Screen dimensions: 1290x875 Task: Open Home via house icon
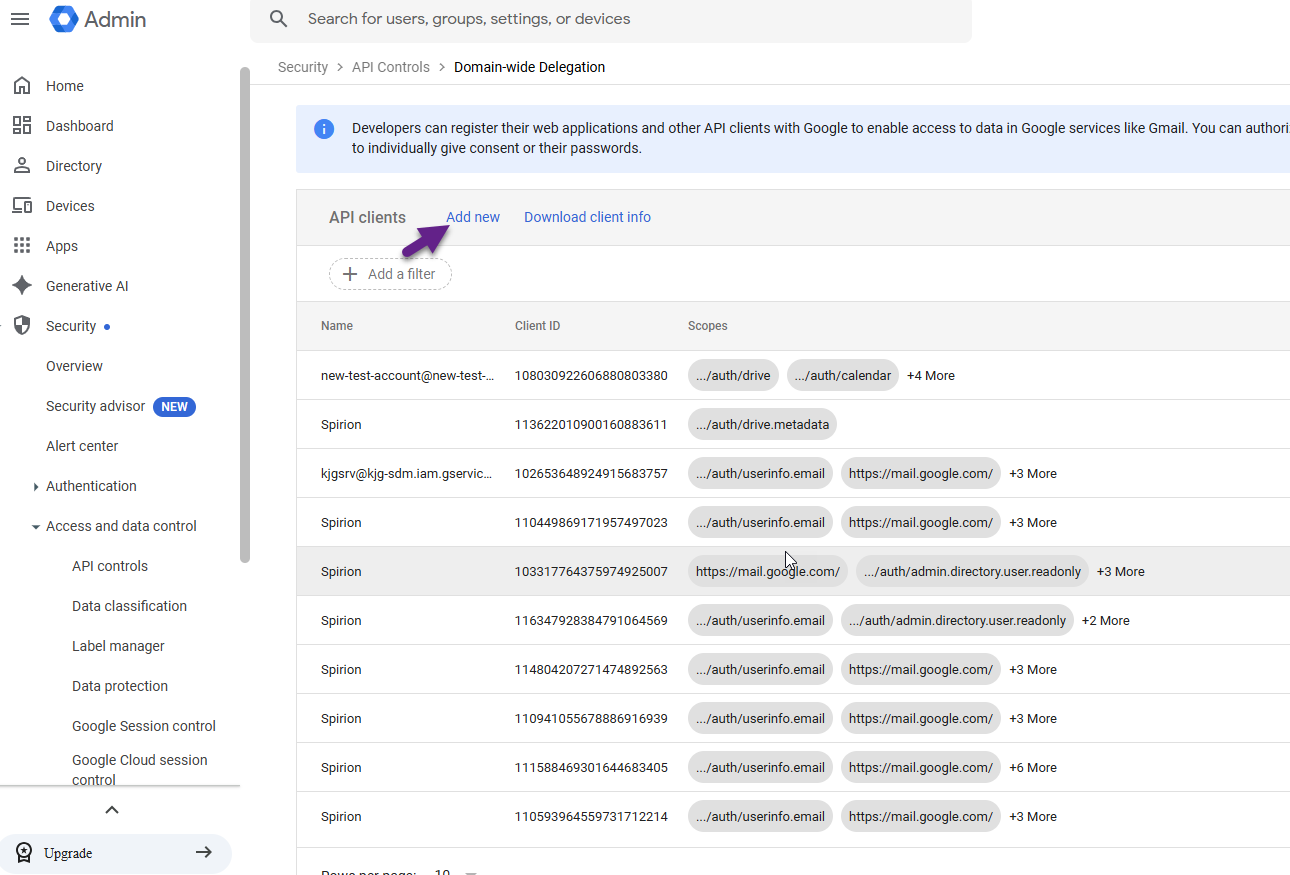tap(22, 86)
